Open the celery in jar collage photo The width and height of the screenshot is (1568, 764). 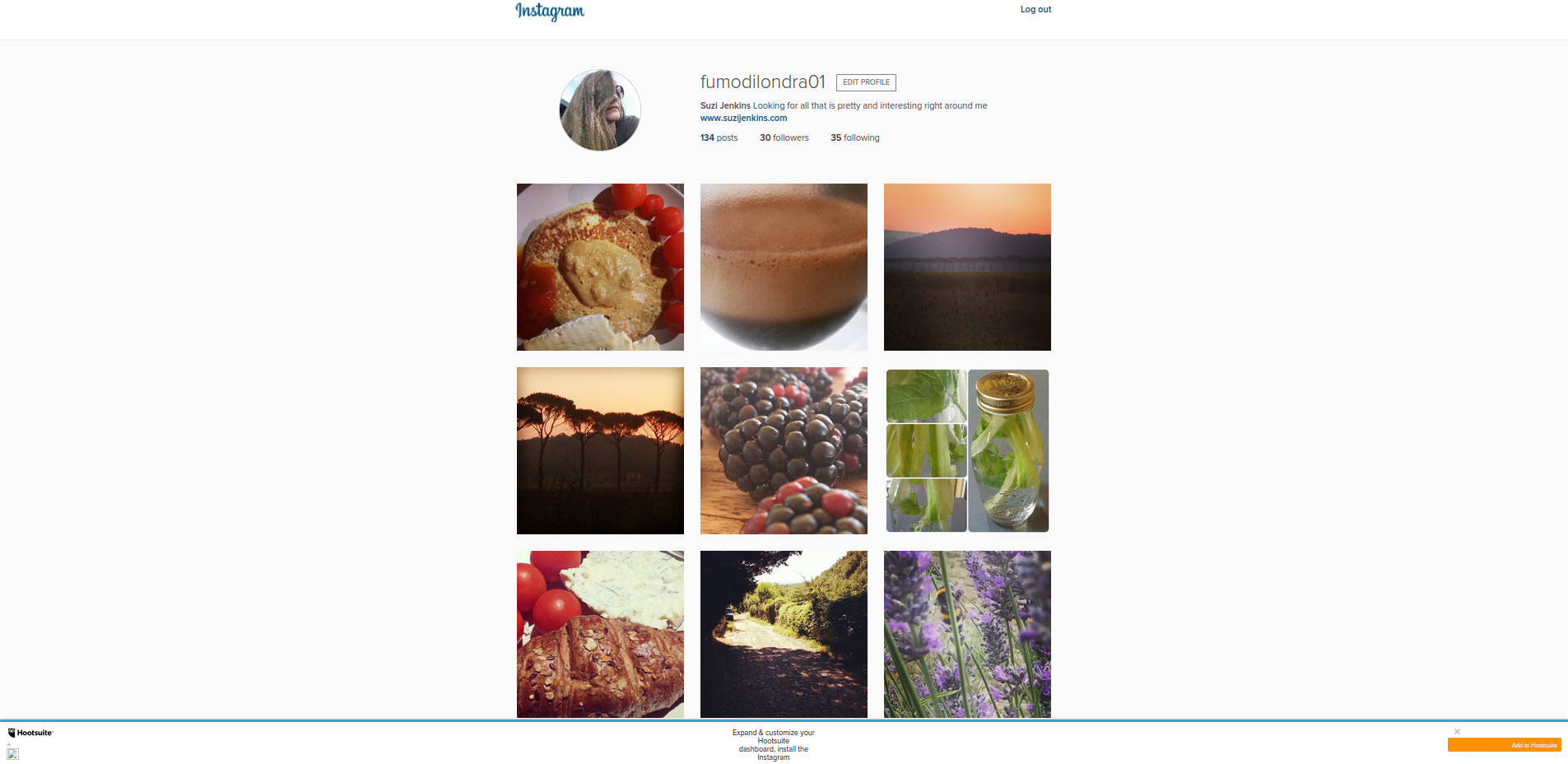(x=967, y=450)
